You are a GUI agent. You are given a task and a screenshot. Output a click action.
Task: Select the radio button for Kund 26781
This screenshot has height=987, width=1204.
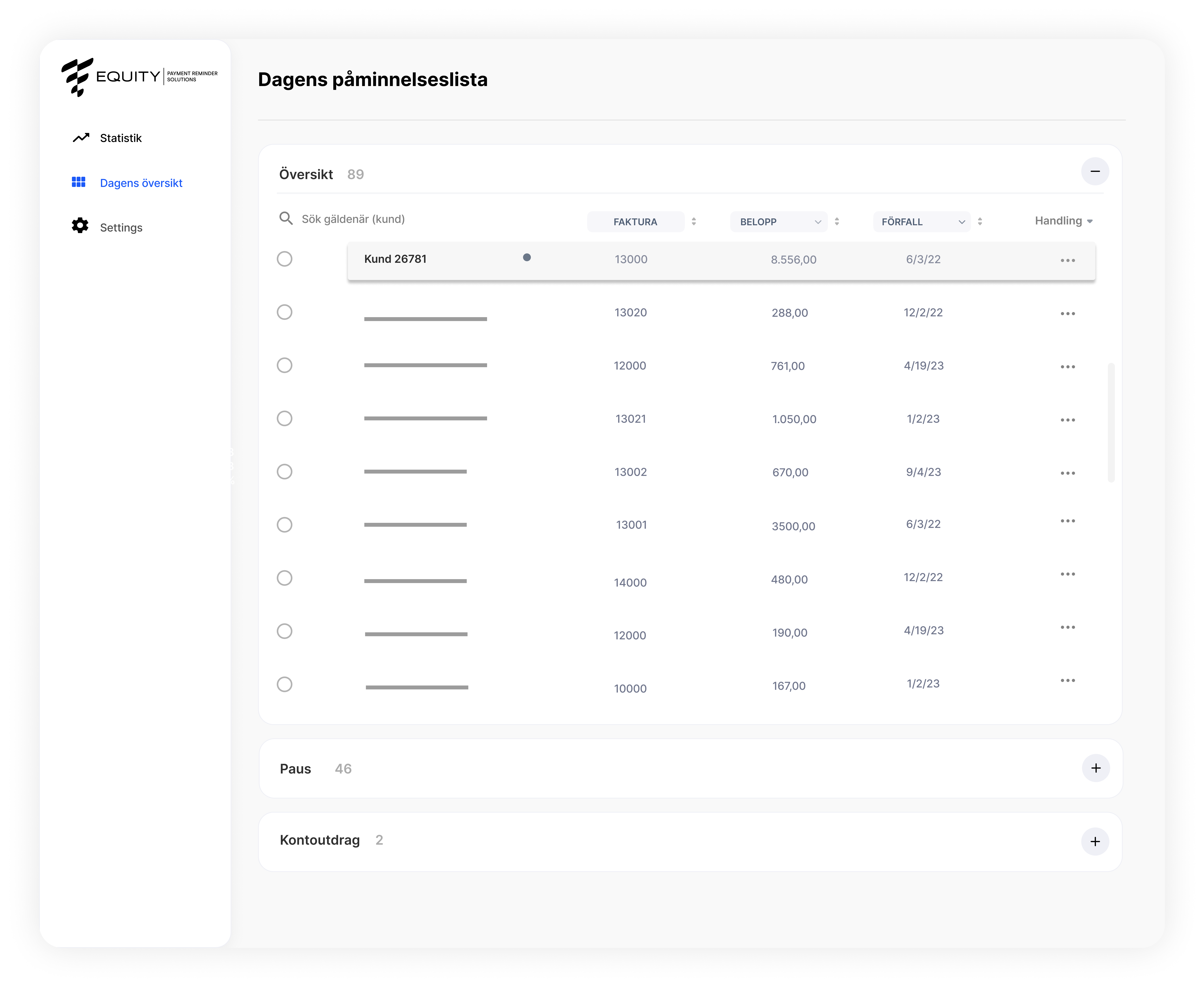click(285, 259)
